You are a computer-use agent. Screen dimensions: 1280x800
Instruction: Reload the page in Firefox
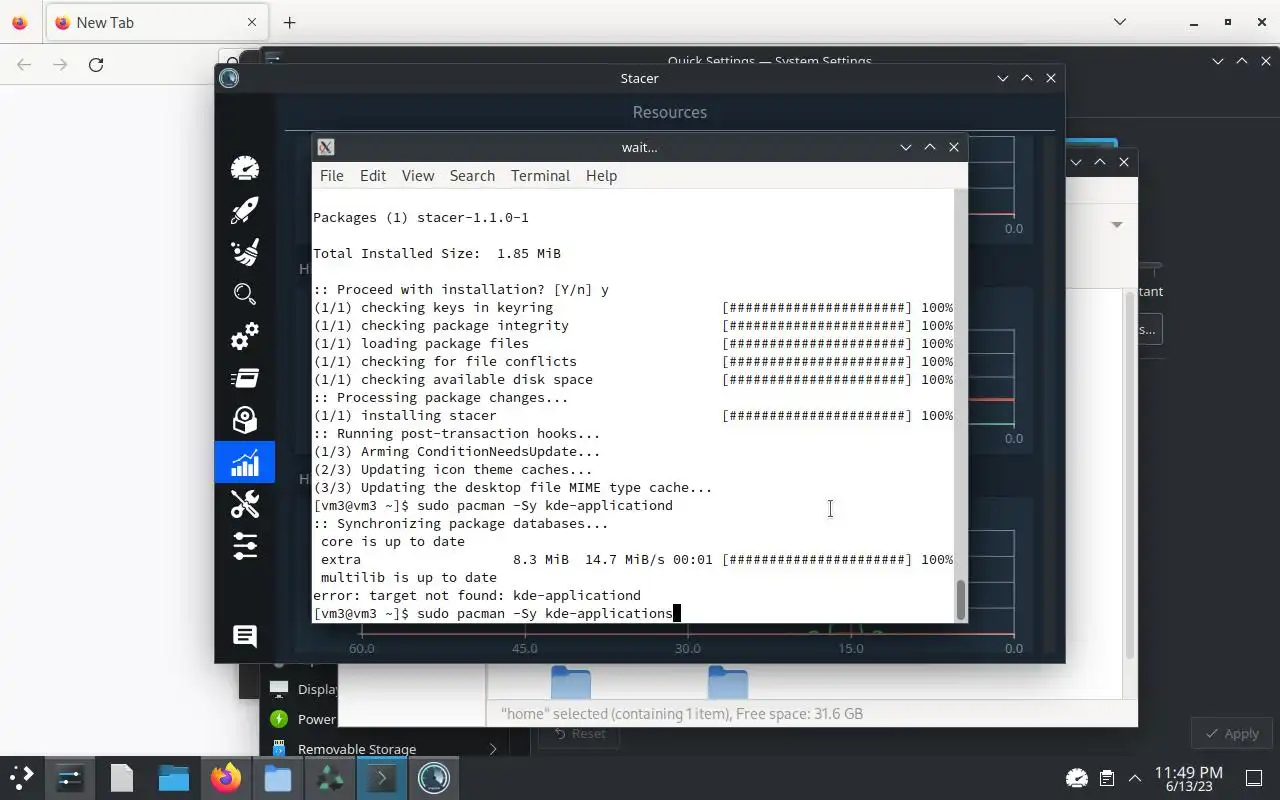(x=96, y=64)
